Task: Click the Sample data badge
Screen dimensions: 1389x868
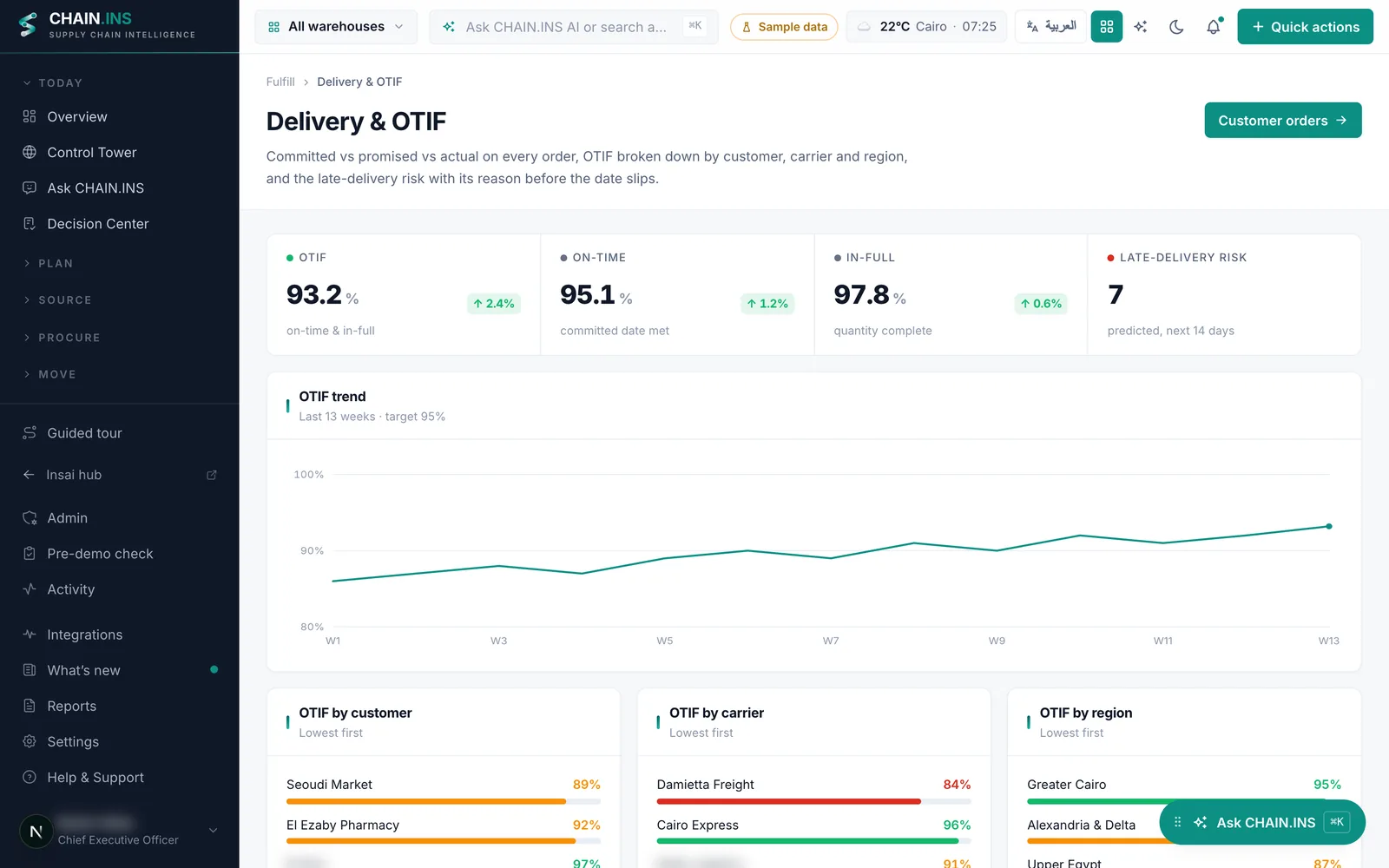Action: (785, 27)
